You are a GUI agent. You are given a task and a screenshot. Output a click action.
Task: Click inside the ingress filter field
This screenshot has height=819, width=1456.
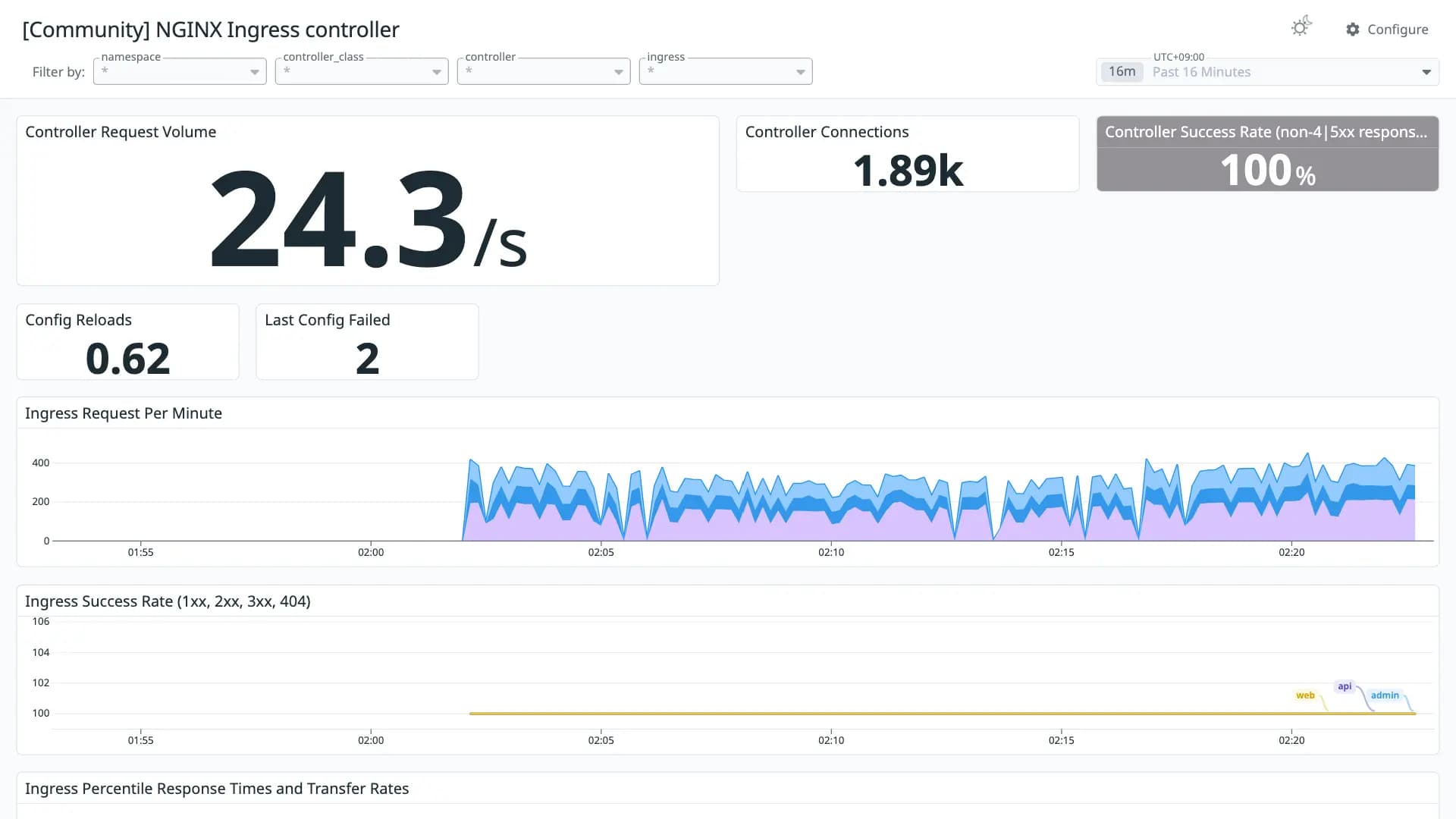tap(726, 71)
